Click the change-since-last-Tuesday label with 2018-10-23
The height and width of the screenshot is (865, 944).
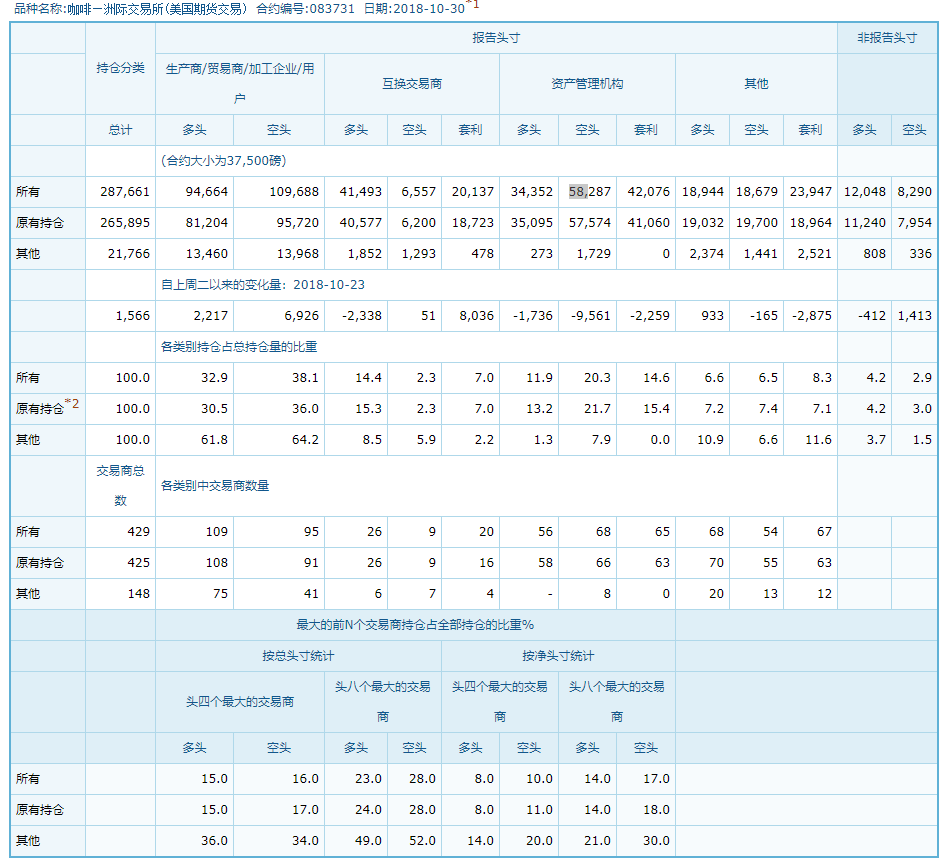pos(262,285)
